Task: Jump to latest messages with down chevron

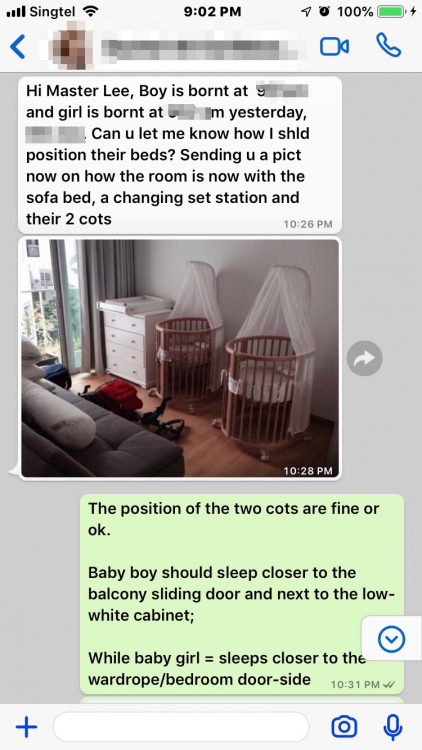Action: (x=391, y=639)
